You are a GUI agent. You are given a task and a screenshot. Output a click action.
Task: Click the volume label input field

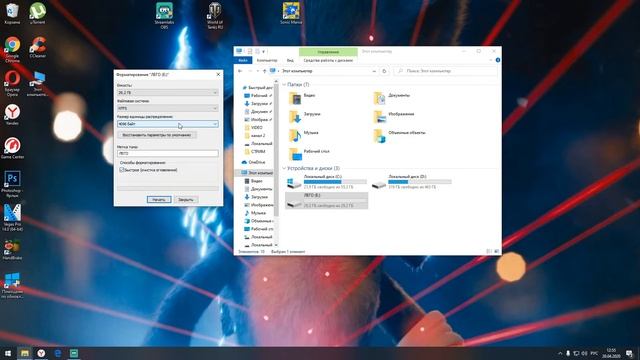pos(168,153)
